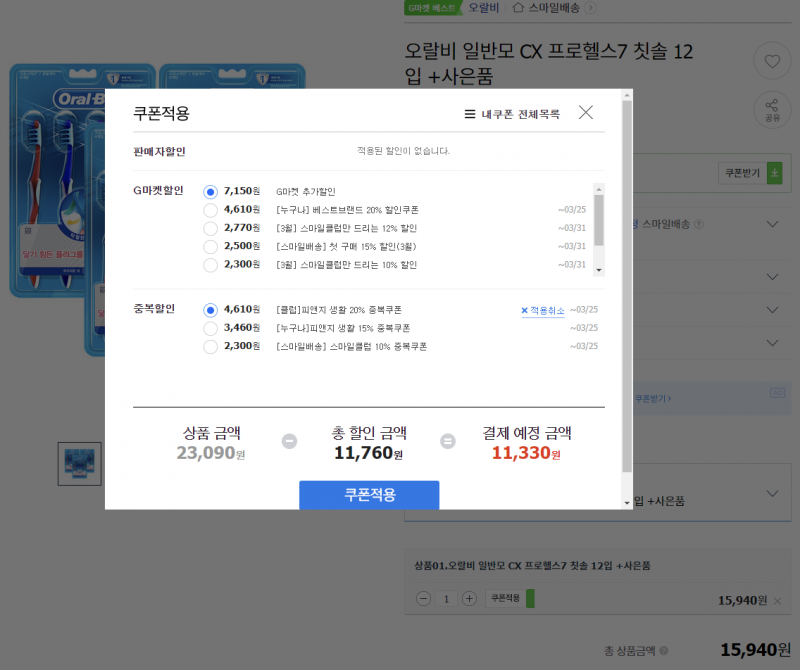Select the 2,770원 스마일클럽 12% 할인 radio
800x670 pixels.
[x=210, y=229]
